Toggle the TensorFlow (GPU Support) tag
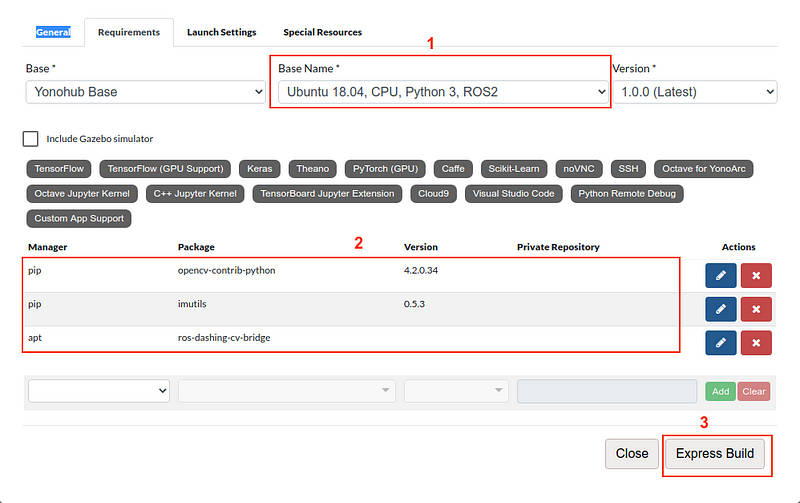The width and height of the screenshot is (800, 503). (165, 169)
